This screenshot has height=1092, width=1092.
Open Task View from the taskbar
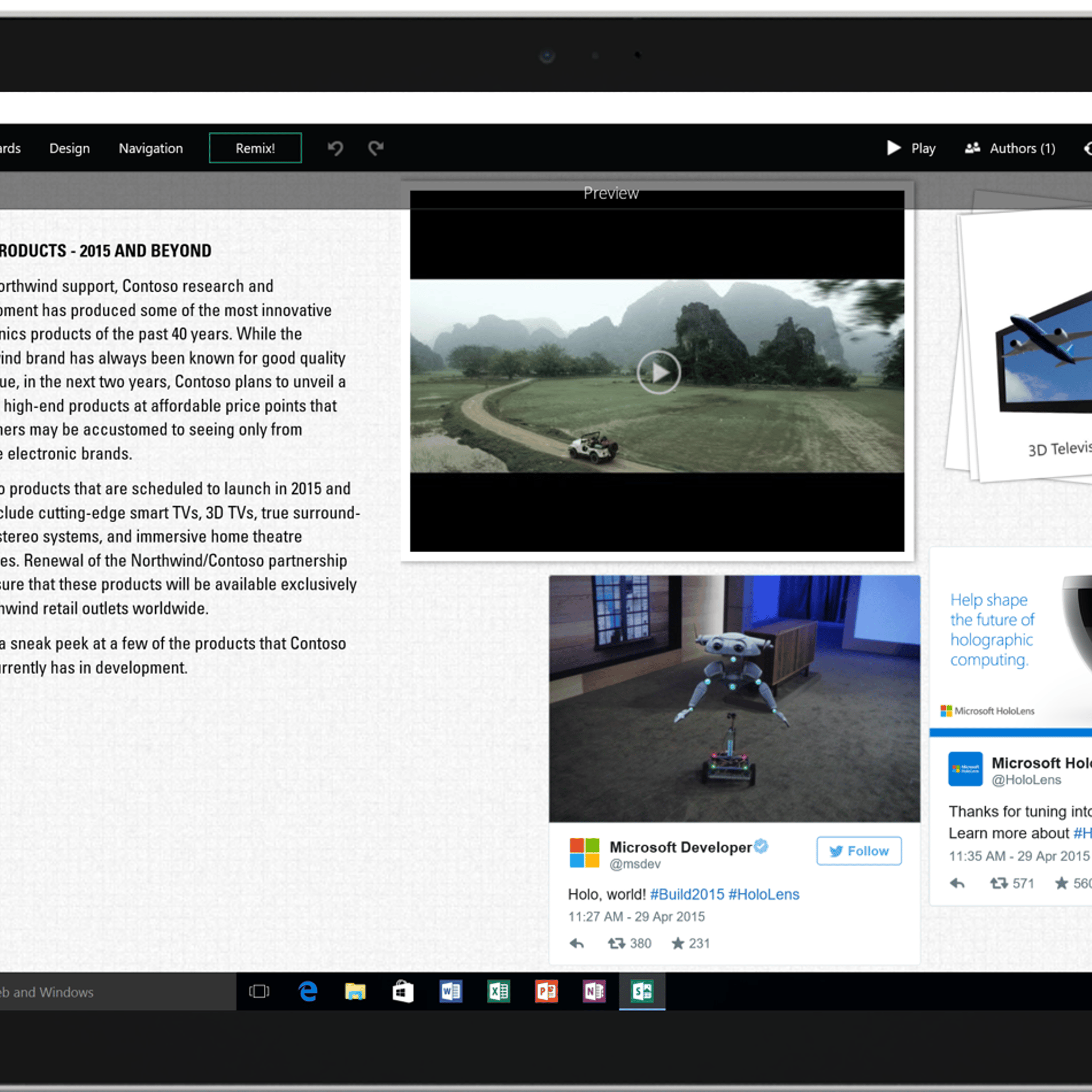point(259,992)
